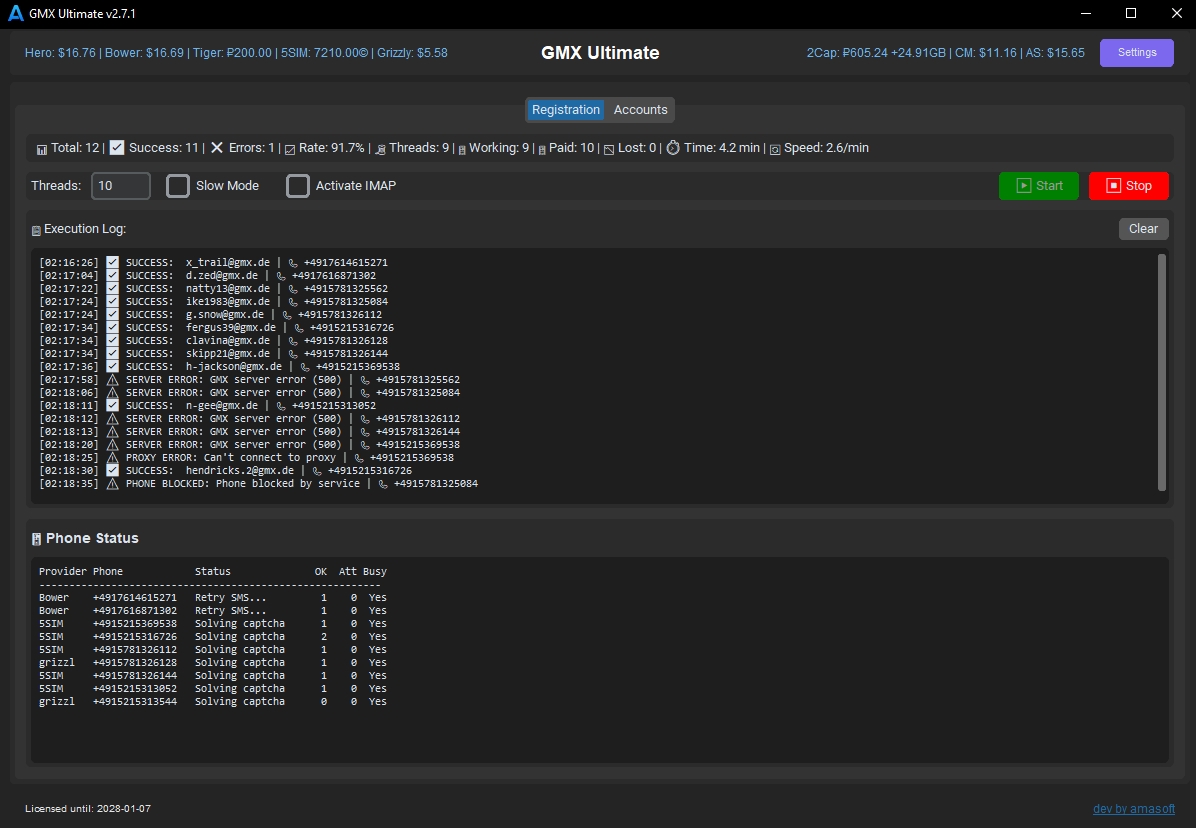Open the Settings panel
This screenshot has height=828, width=1196.
click(1136, 53)
